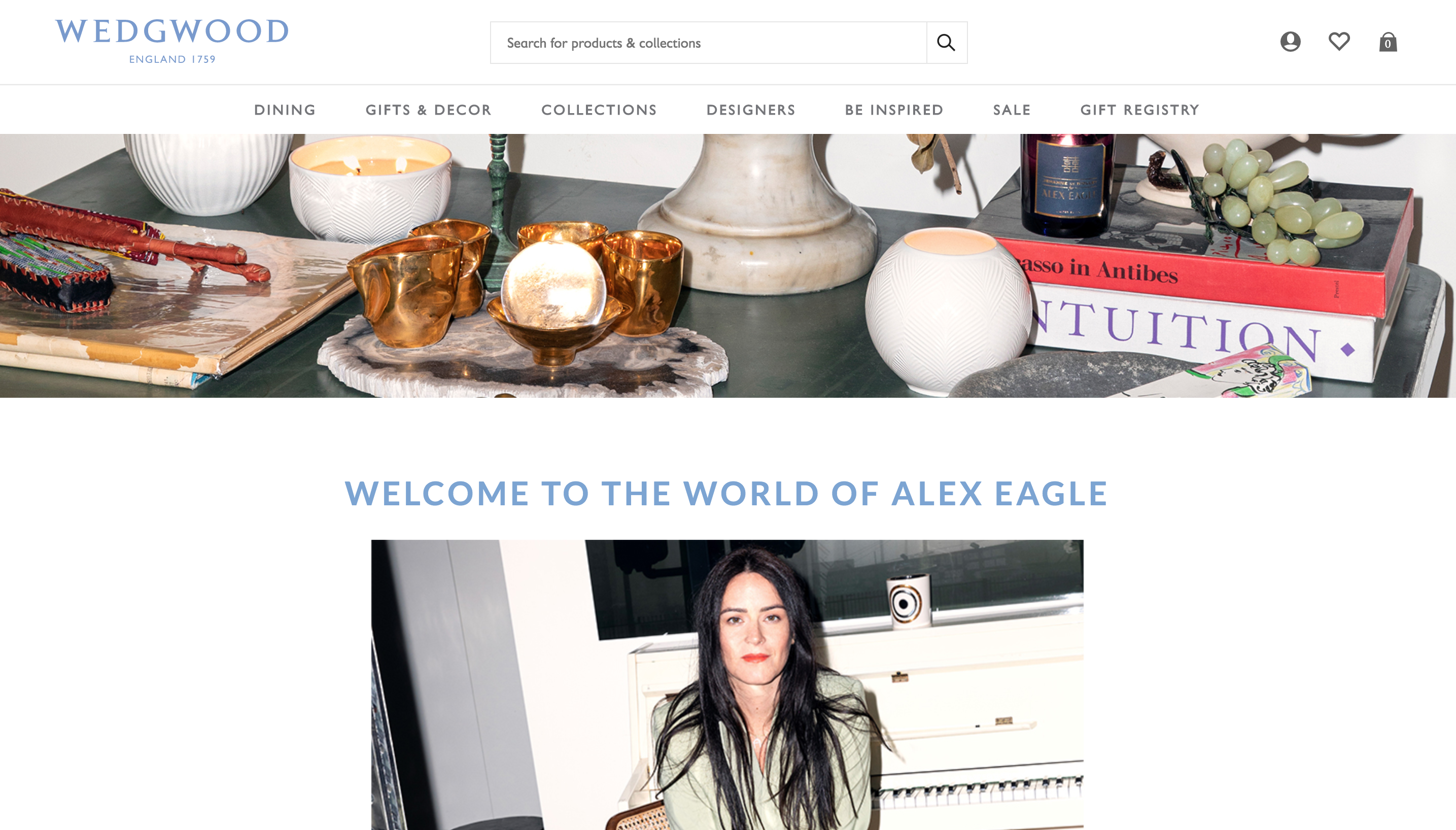Click the search magnifier icon

point(946,43)
